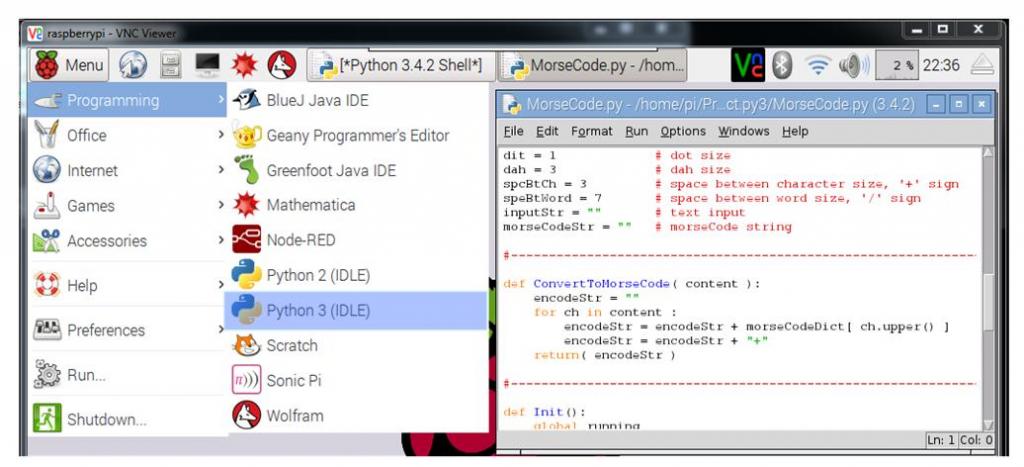Launch Scratch
Image resolution: width=1024 pixels, height=467 pixels.
click(x=357, y=346)
